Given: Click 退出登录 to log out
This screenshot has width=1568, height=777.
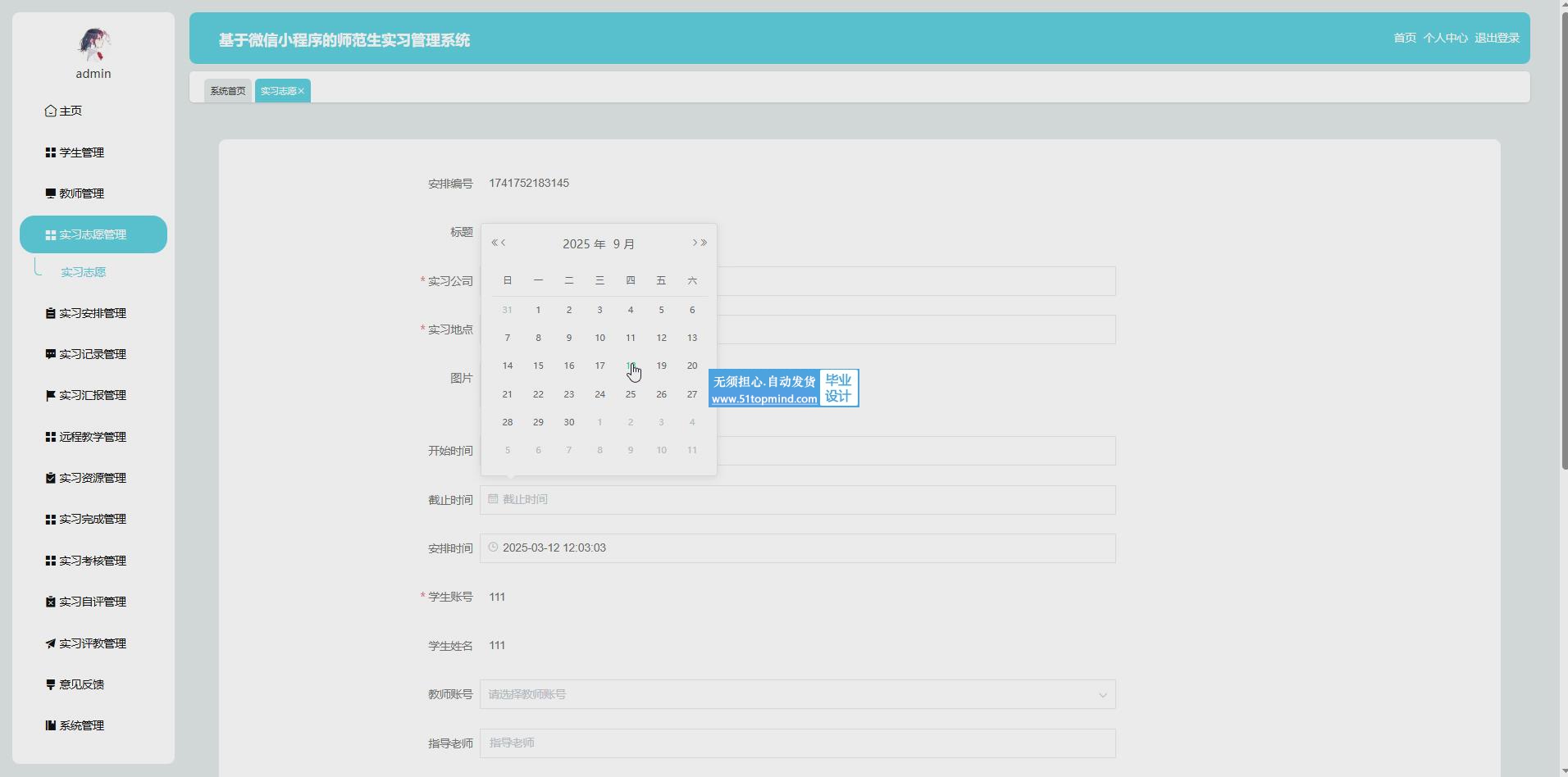Looking at the screenshot, I should (1497, 38).
